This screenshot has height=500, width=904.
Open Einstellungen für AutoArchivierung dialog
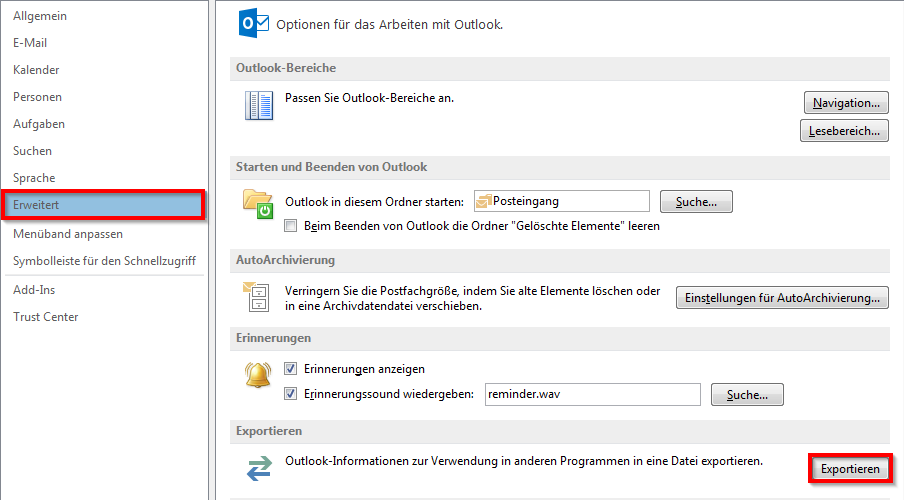(x=782, y=298)
